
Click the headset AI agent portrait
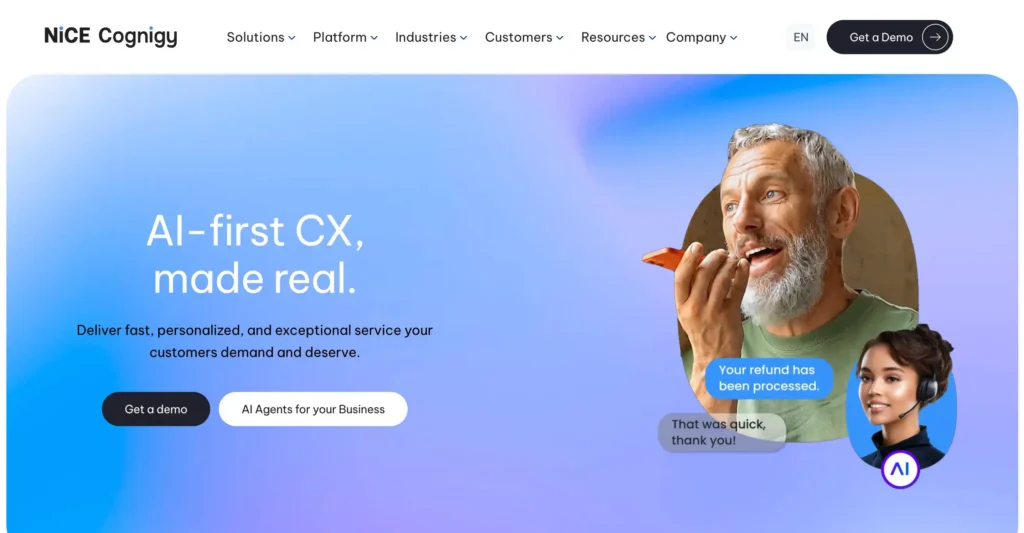901,395
